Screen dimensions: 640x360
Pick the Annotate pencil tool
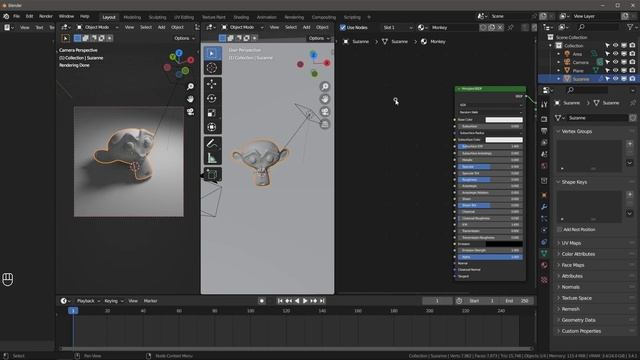(x=212, y=144)
